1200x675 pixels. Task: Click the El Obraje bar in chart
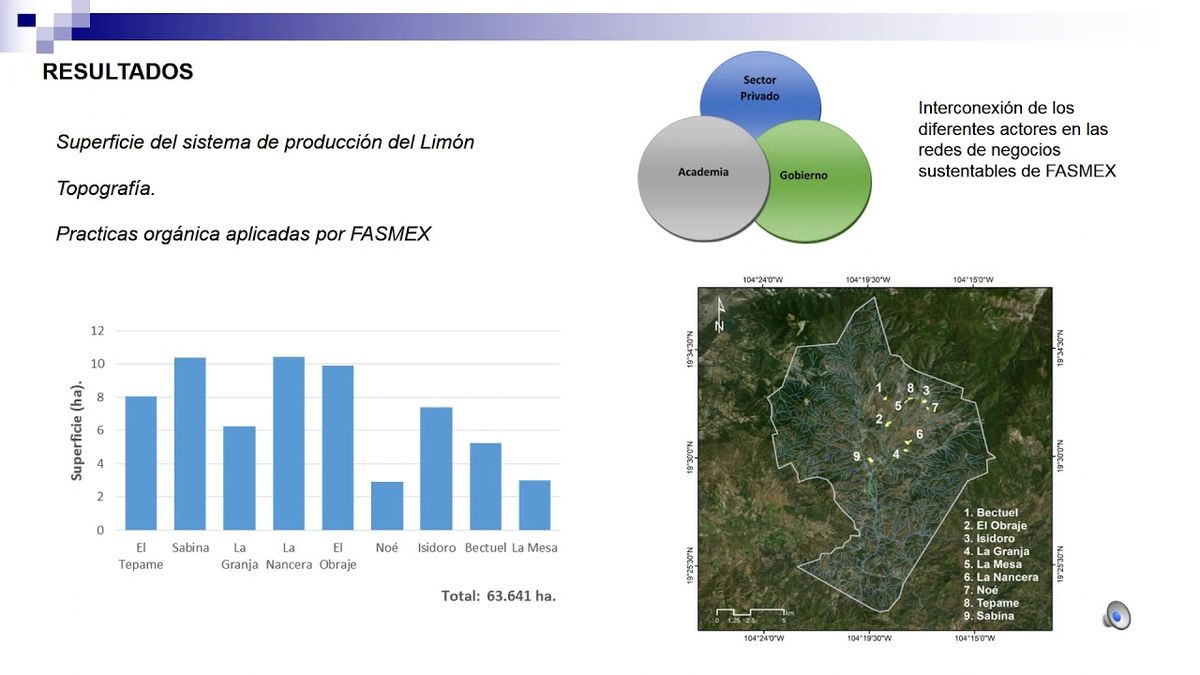click(x=337, y=448)
